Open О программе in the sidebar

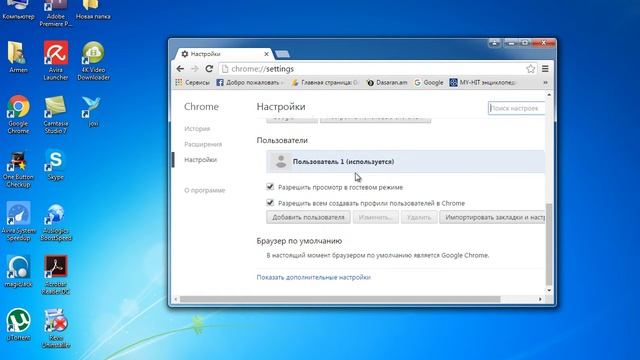[204, 190]
